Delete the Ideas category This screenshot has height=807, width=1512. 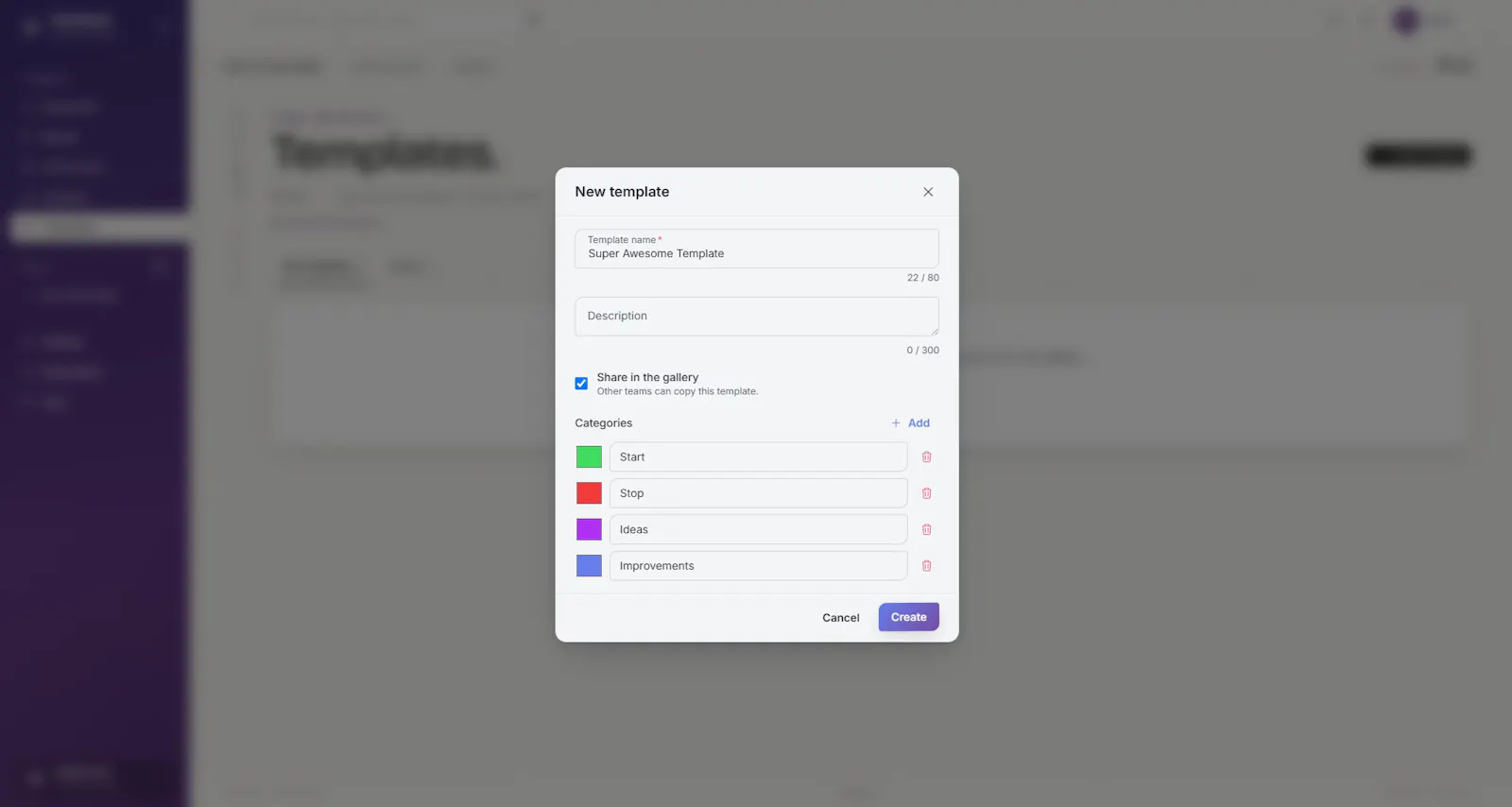click(x=926, y=530)
